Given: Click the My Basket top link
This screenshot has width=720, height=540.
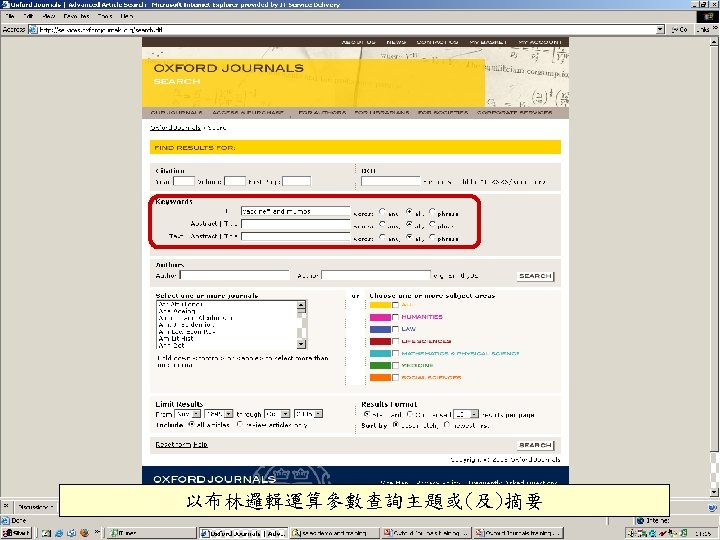Looking at the screenshot, I should [488, 42].
